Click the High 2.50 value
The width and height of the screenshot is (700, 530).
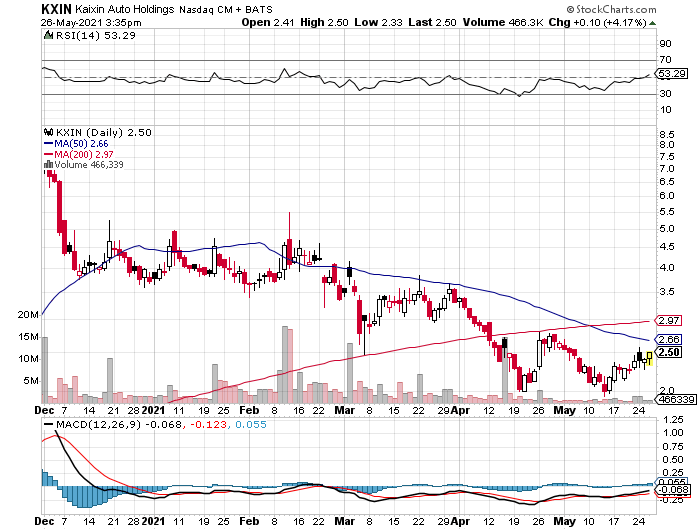(324, 22)
